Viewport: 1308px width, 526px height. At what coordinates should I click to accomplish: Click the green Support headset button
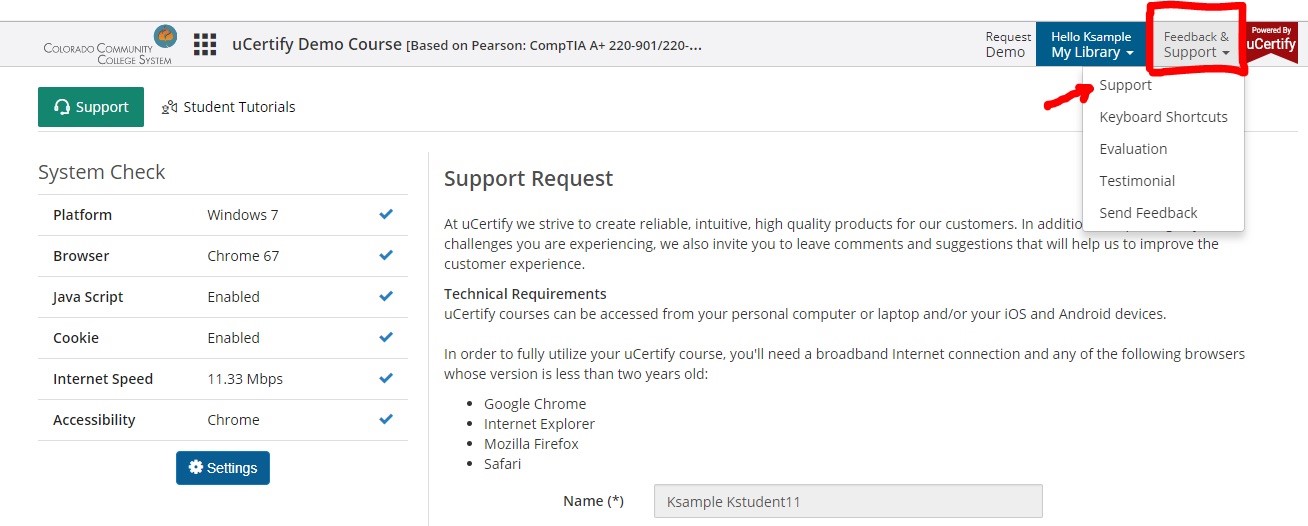[91, 107]
